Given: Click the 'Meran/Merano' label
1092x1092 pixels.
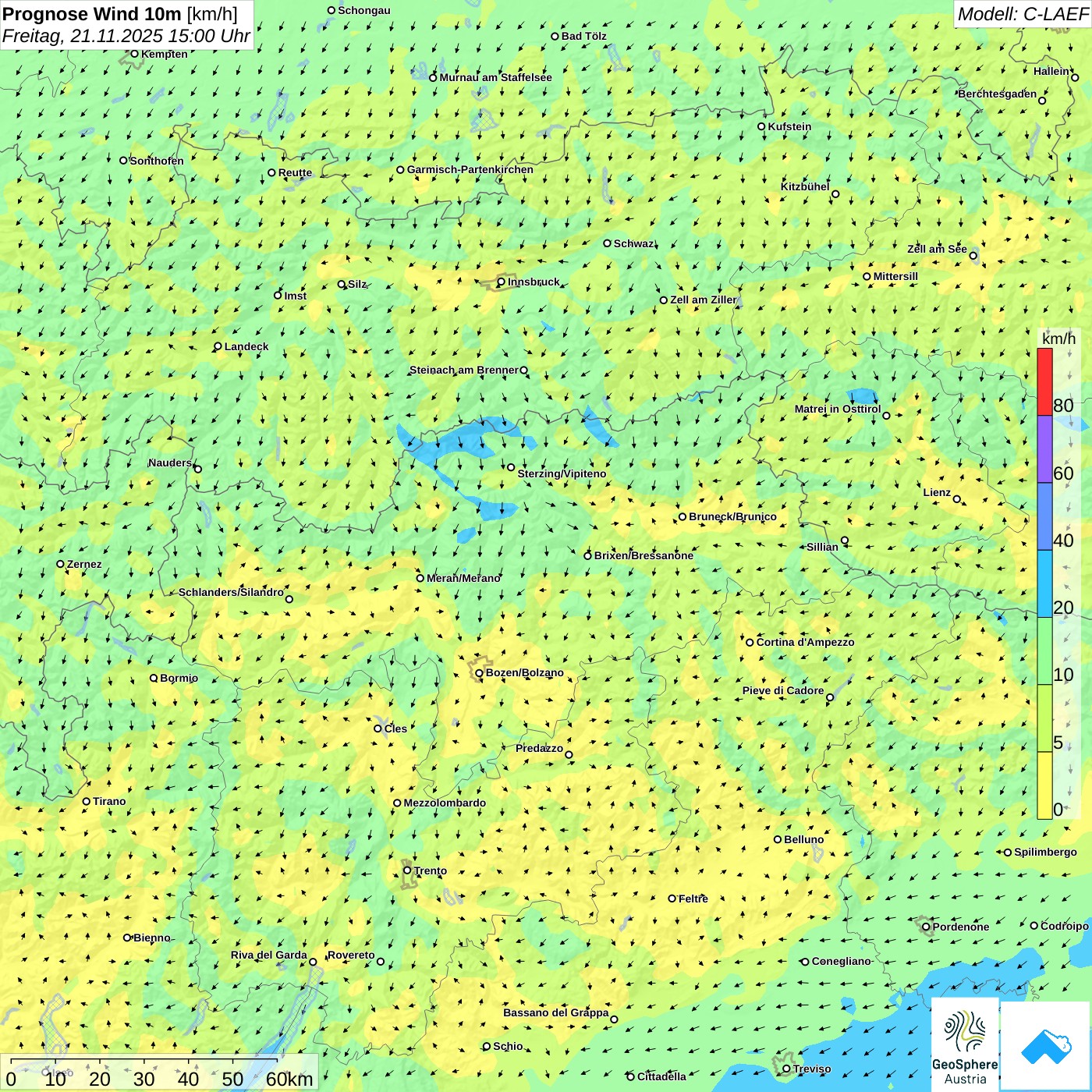Looking at the screenshot, I should [x=463, y=578].
